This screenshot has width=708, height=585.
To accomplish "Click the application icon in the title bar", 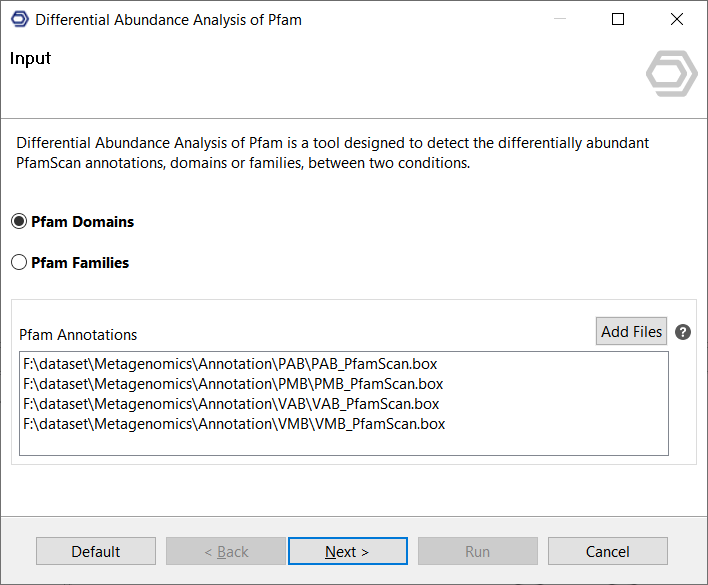I will [19, 19].
